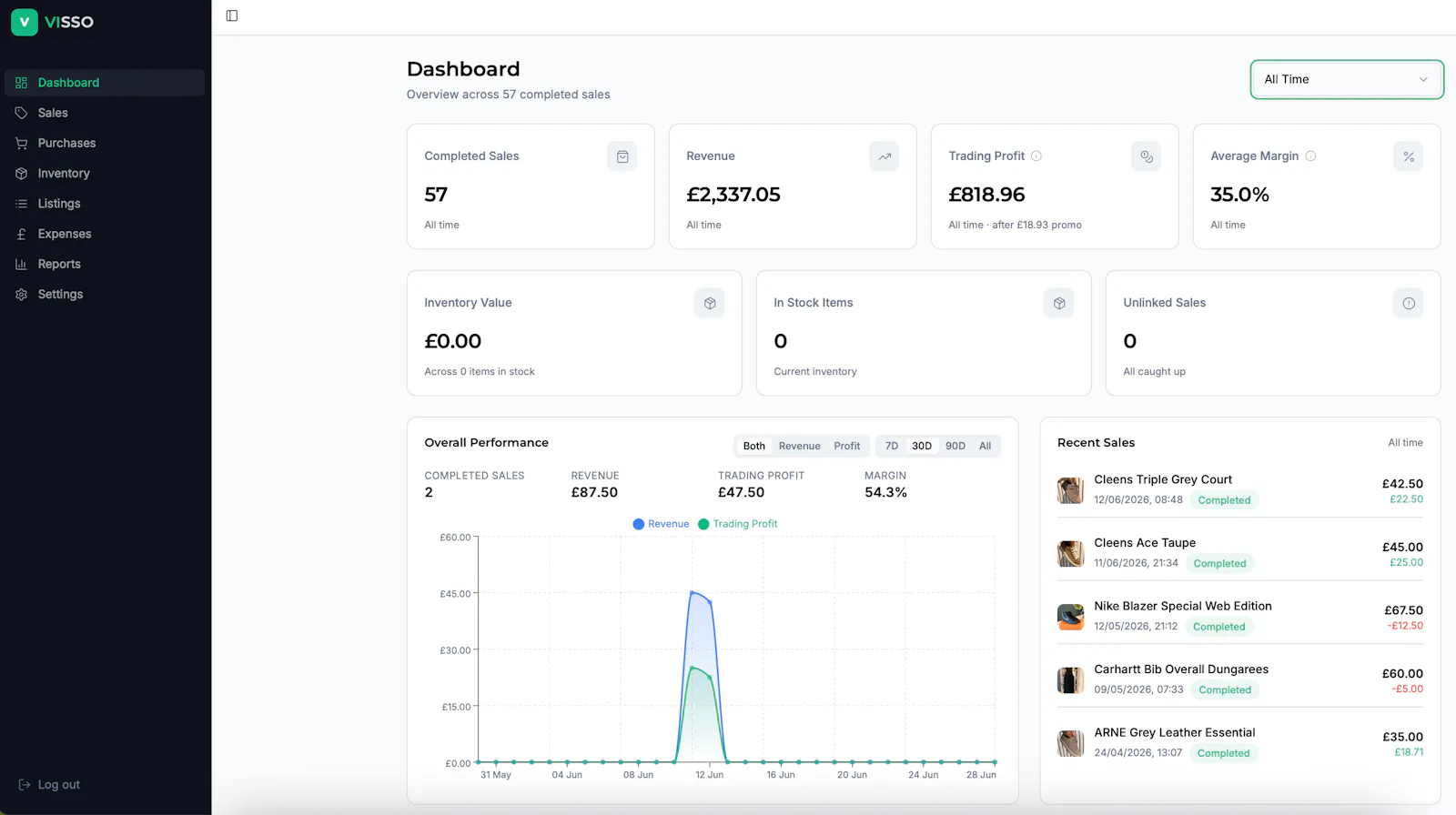Click the Log out arrow icon
The width and height of the screenshot is (1456, 815).
coord(25,785)
